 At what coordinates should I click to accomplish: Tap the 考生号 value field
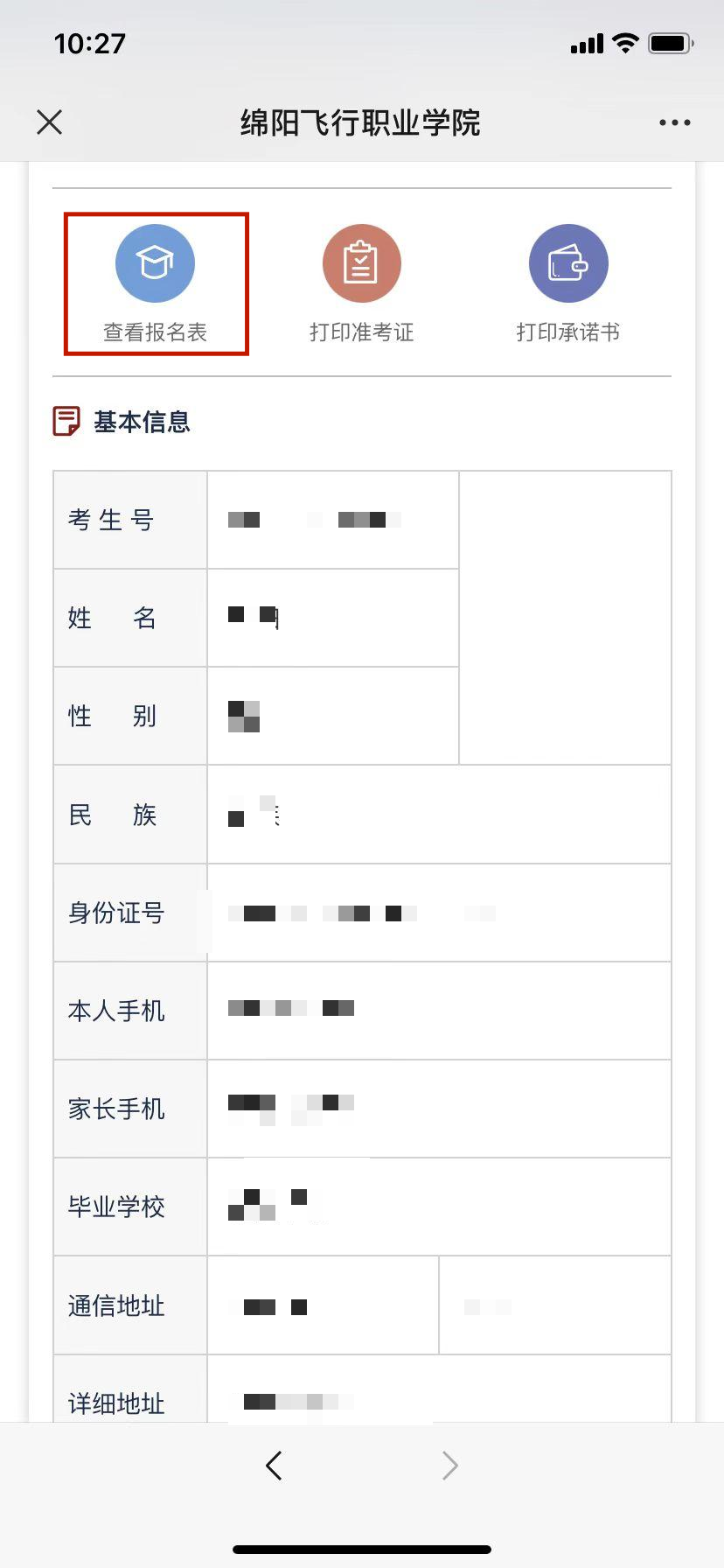(332, 520)
